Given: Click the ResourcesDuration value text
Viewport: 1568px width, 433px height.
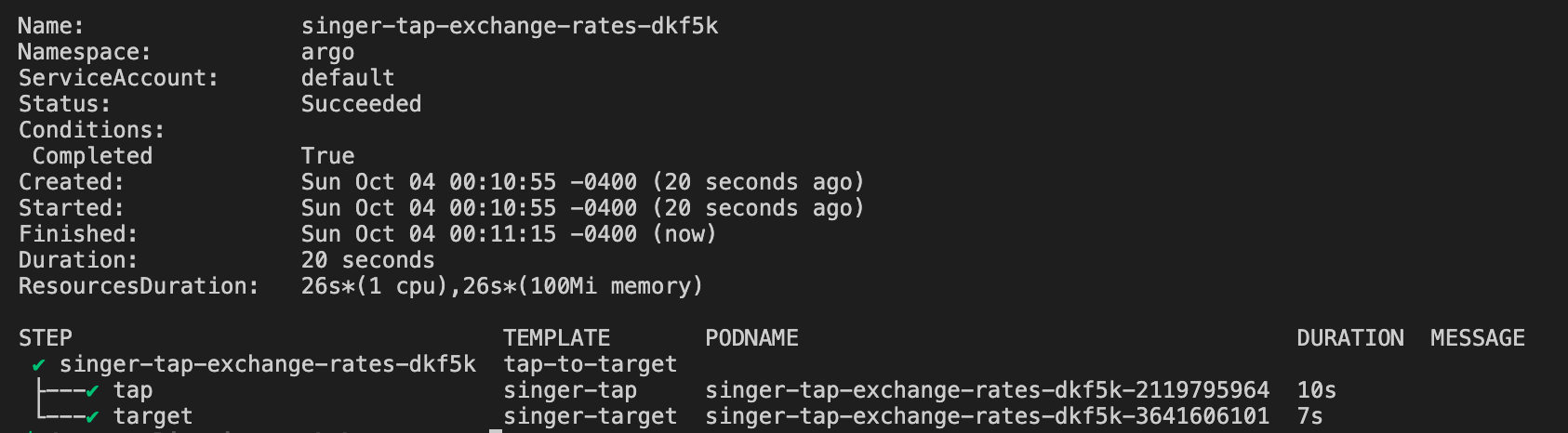Looking at the screenshot, I should (501, 286).
